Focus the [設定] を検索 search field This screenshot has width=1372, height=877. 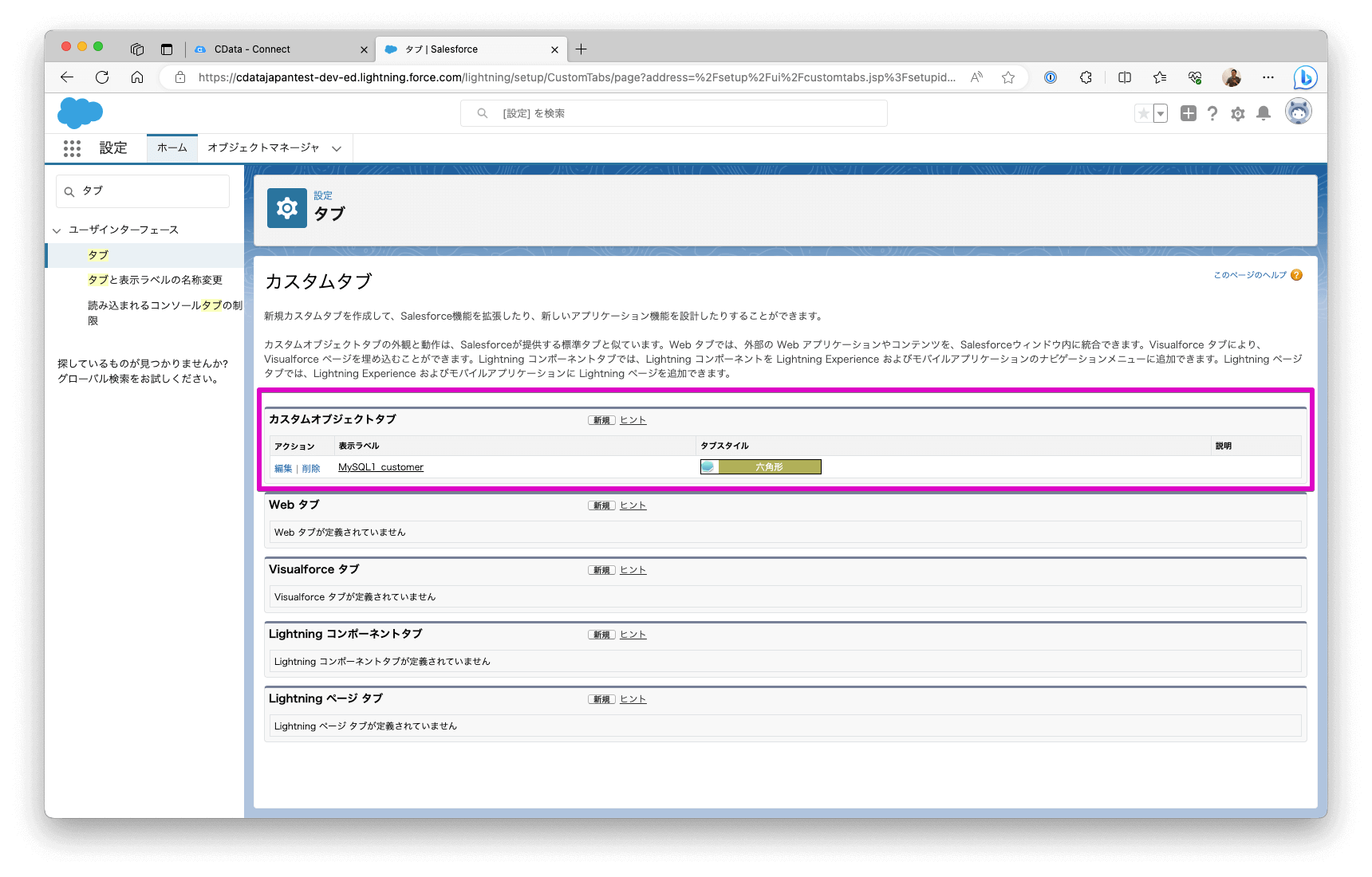coord(674,113)
